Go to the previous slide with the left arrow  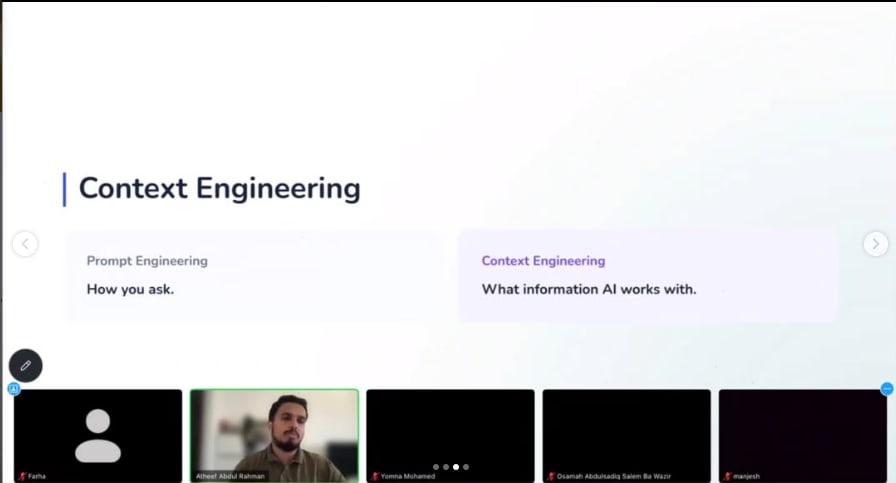[x=25, y=244]
